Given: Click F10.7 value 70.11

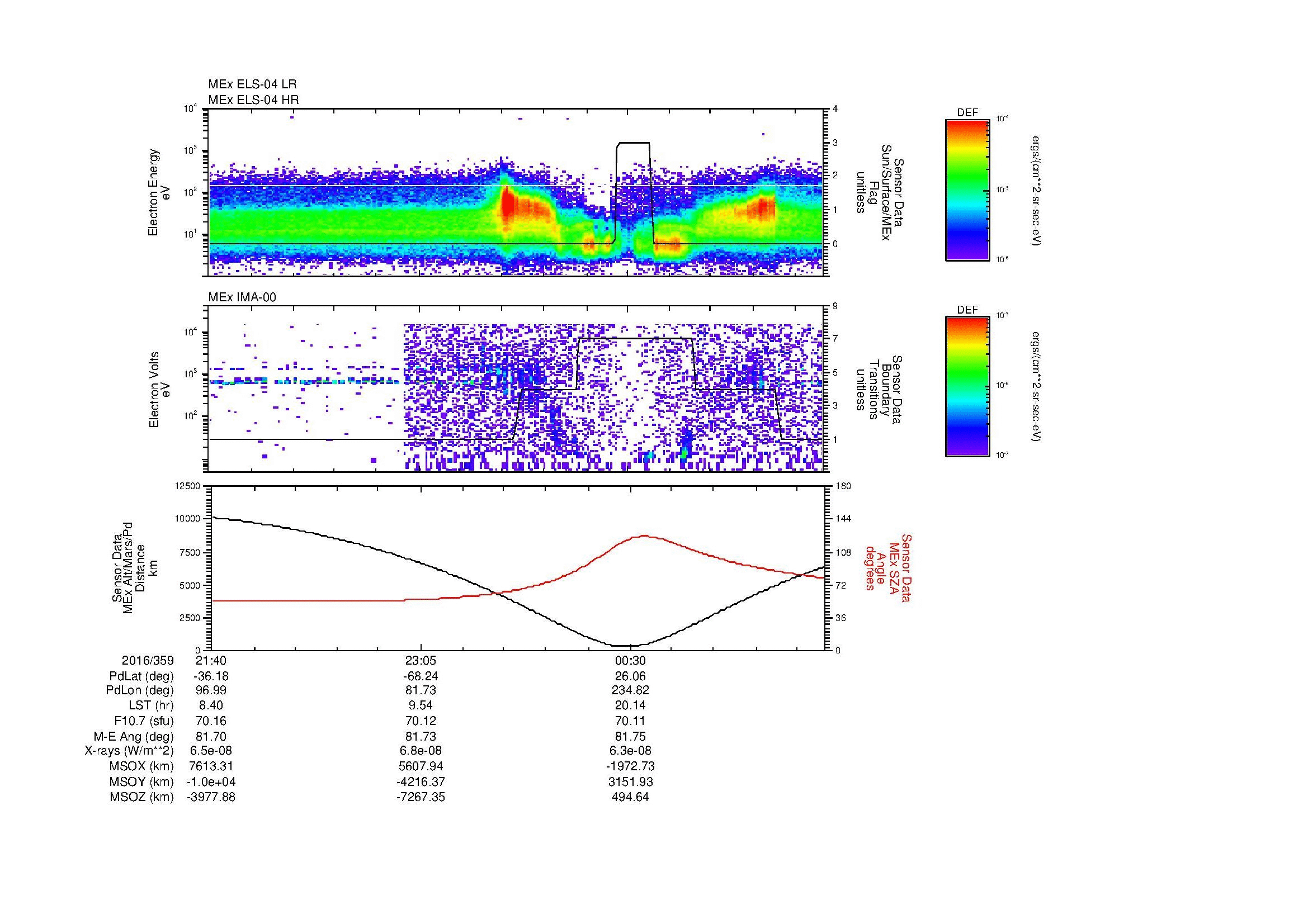Looking at the screenshot, I should coord(630,721).
